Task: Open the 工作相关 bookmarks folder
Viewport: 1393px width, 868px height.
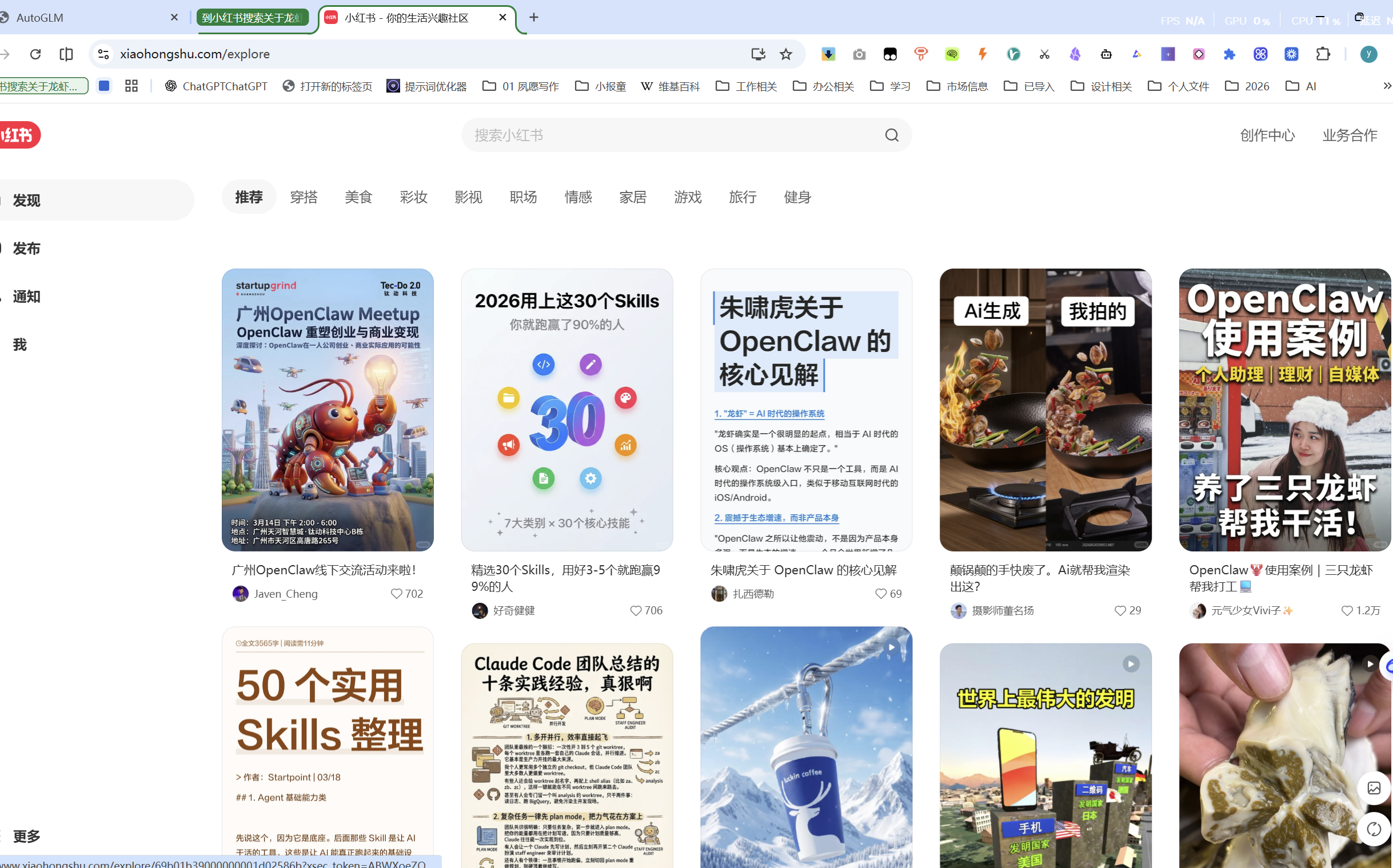Action: pyautogui.click(x=746, y=86)
